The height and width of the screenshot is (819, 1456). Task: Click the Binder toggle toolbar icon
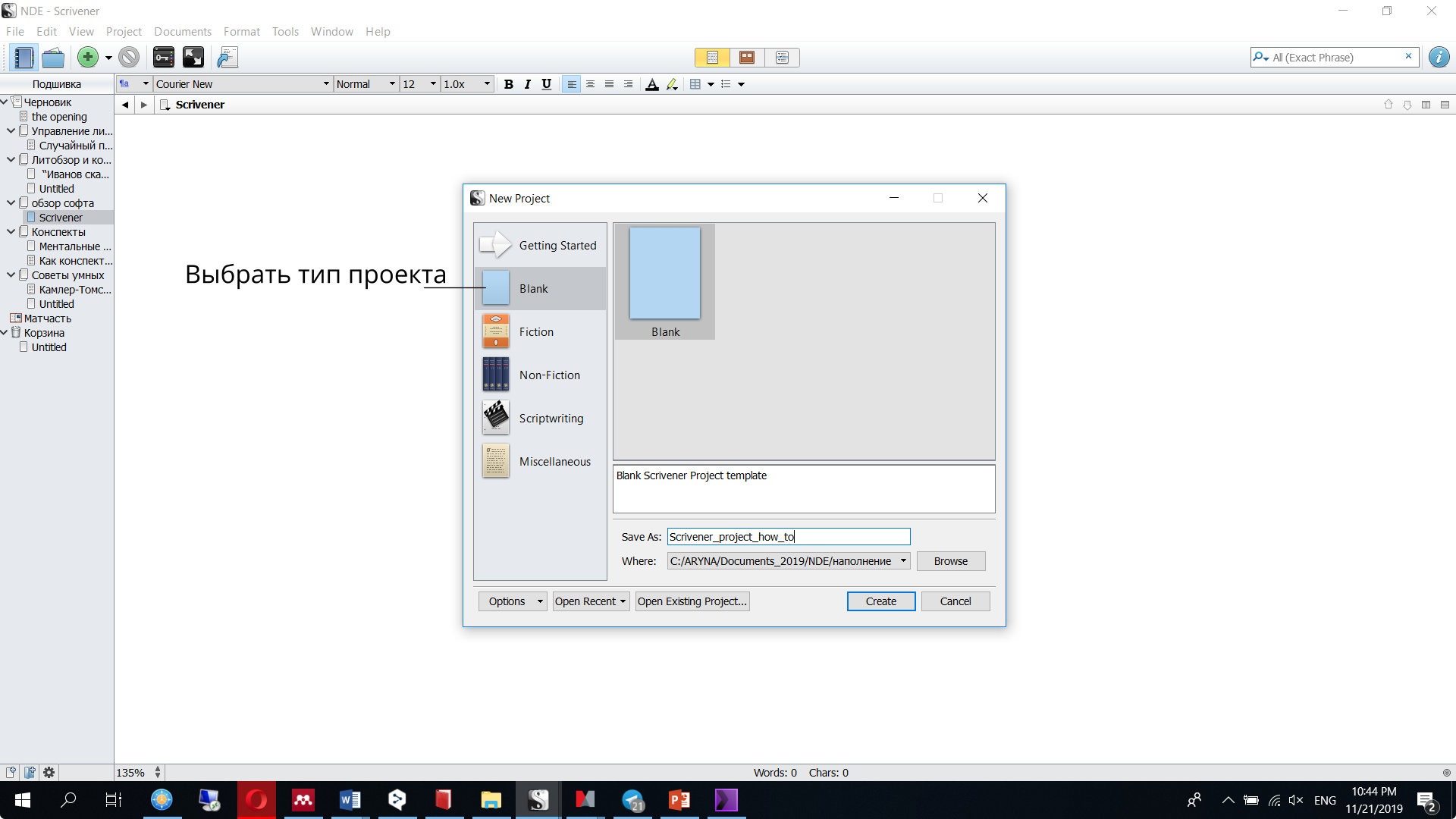24,58
